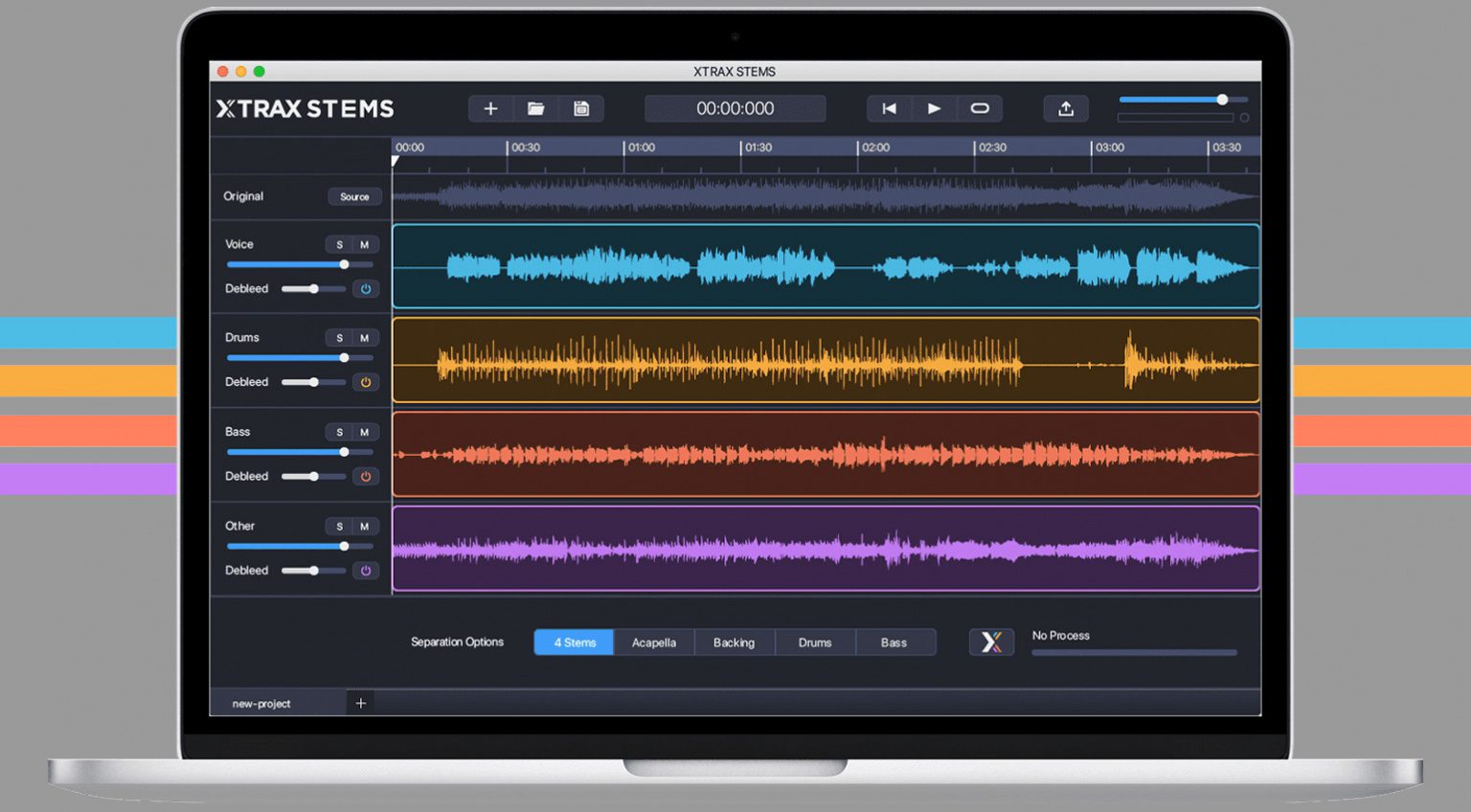
Task: Click the 02:00 timeline marker
Action: [x=875, y=147]
